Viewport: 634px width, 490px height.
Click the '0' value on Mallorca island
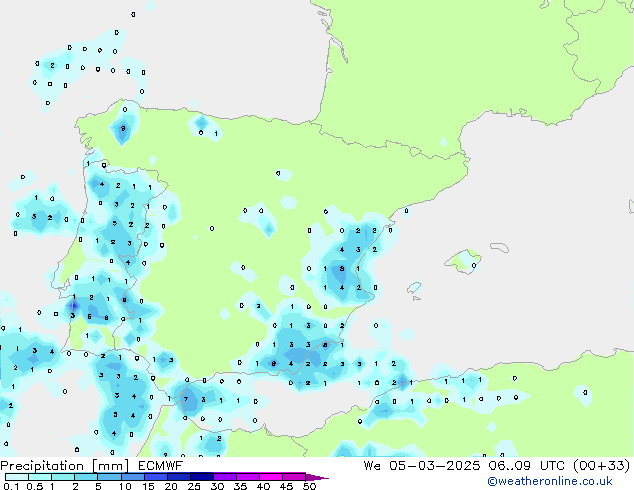pyautogui.click(x=473, y=266)
